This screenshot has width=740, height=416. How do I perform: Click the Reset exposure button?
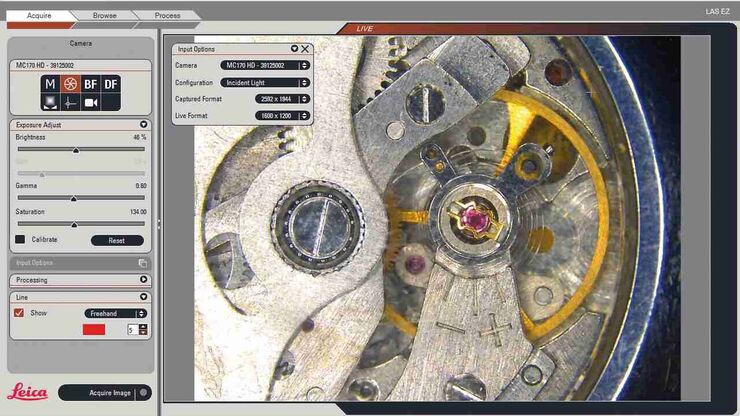(x=117, y=240)
